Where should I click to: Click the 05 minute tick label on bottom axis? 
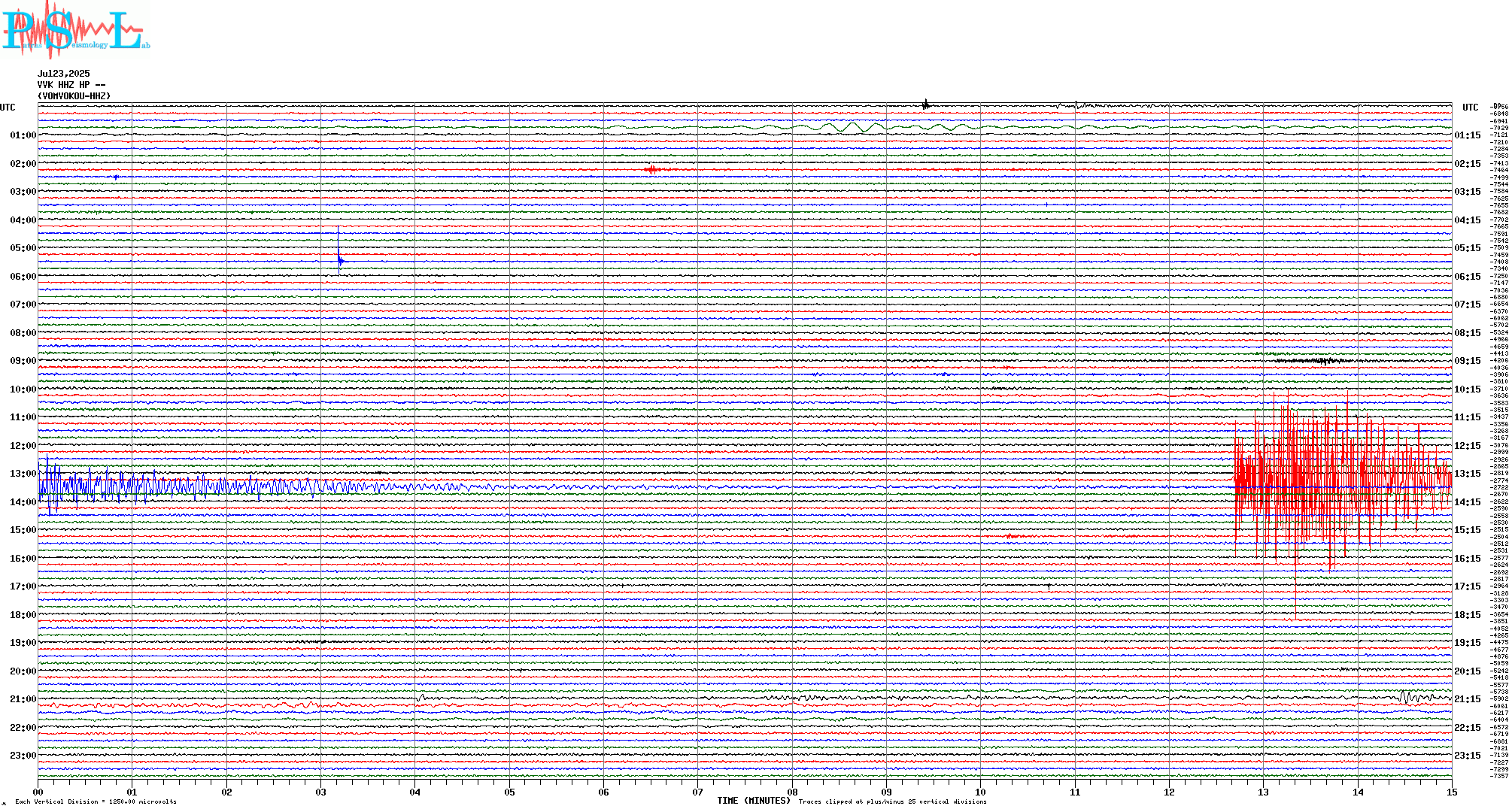coord(509,792)
